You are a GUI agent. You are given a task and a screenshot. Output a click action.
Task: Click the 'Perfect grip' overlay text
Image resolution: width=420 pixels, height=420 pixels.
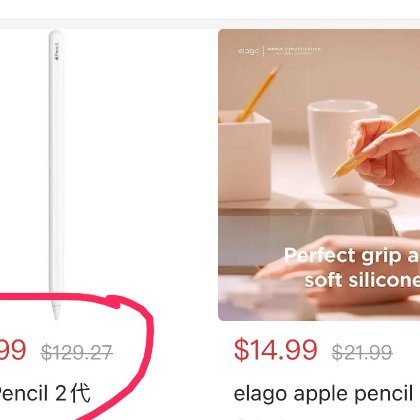point(352,256)
